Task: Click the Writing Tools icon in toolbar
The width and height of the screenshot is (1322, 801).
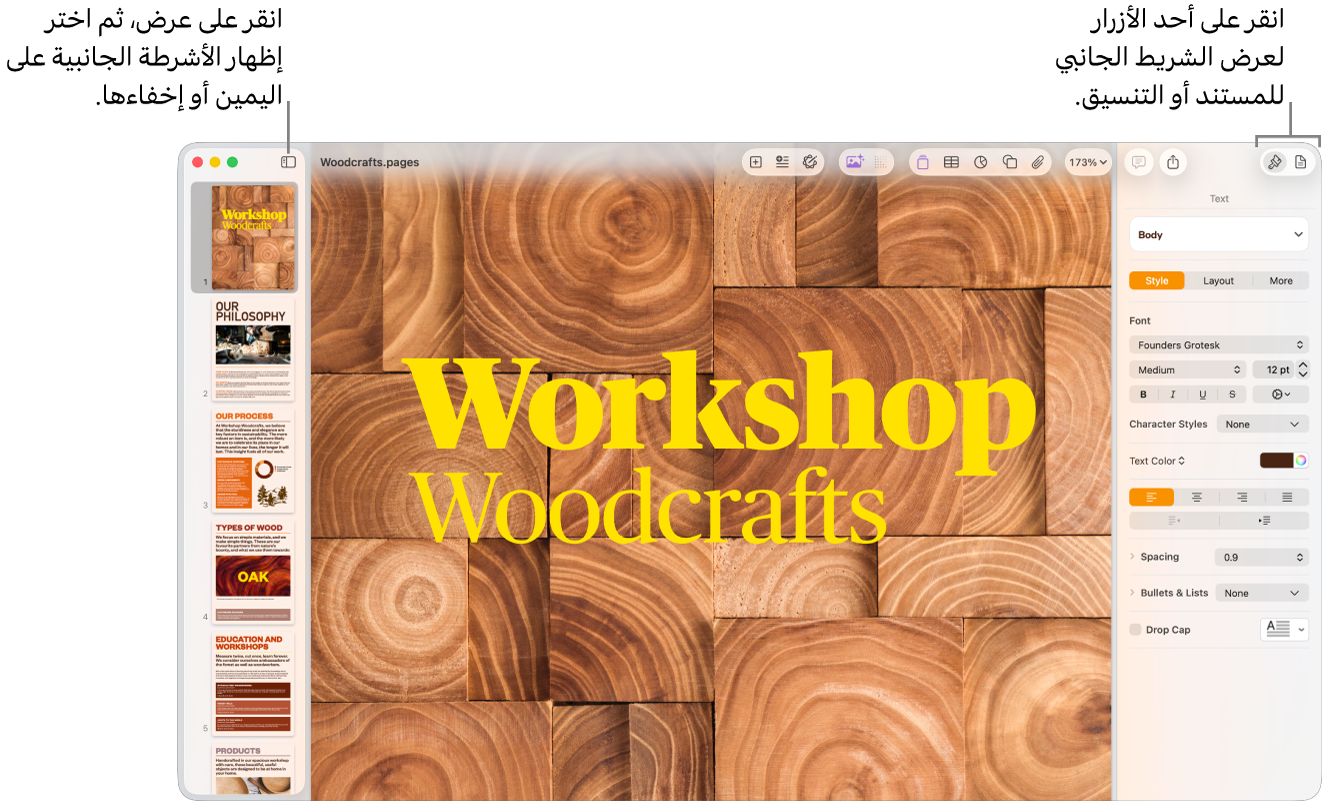Action: 811,162
